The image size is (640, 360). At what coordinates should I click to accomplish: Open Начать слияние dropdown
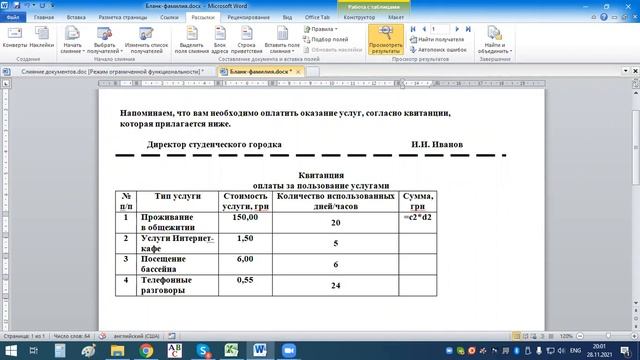point(72,40)
